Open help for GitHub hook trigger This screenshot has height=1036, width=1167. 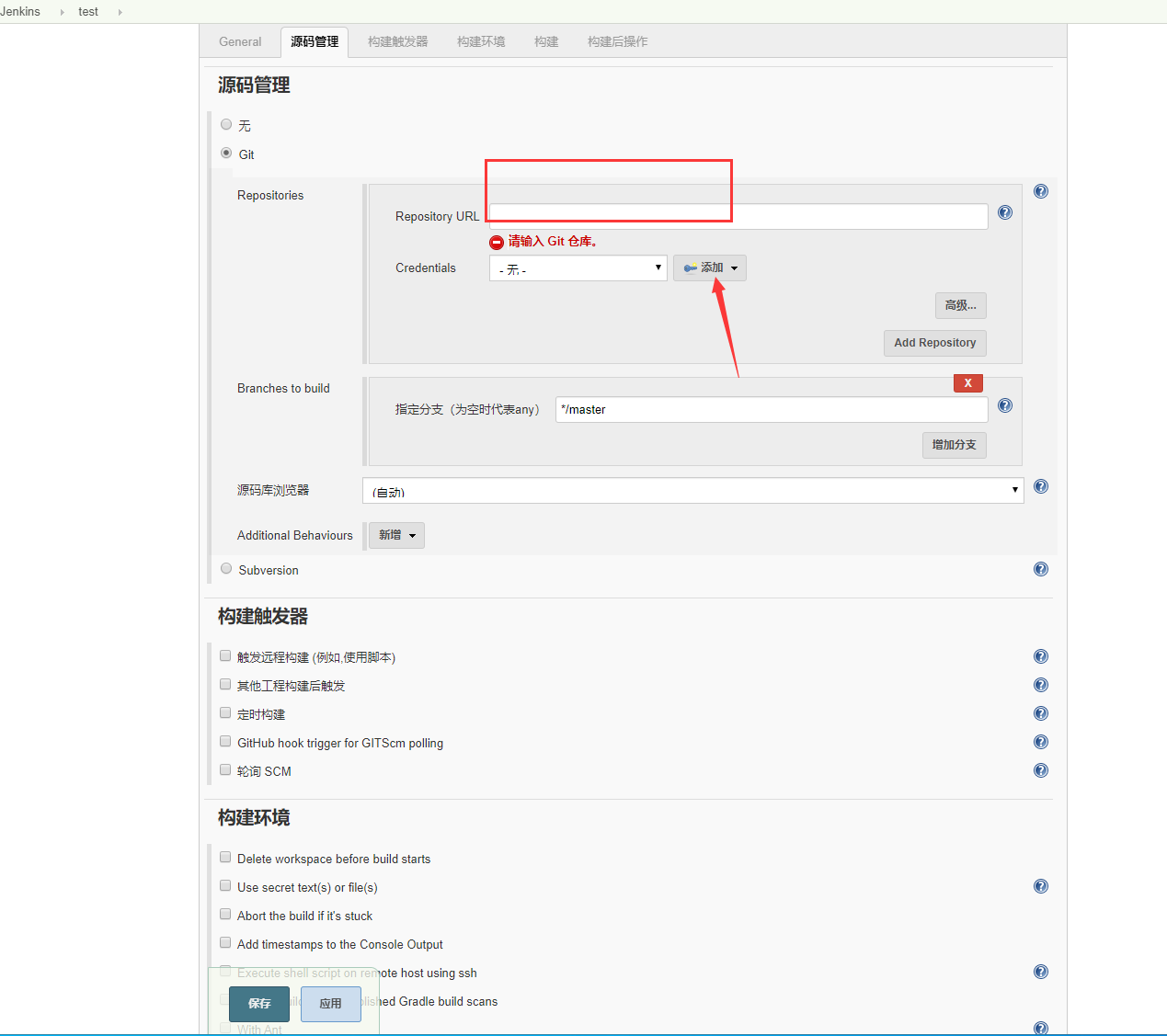(x=1040, y=742)
